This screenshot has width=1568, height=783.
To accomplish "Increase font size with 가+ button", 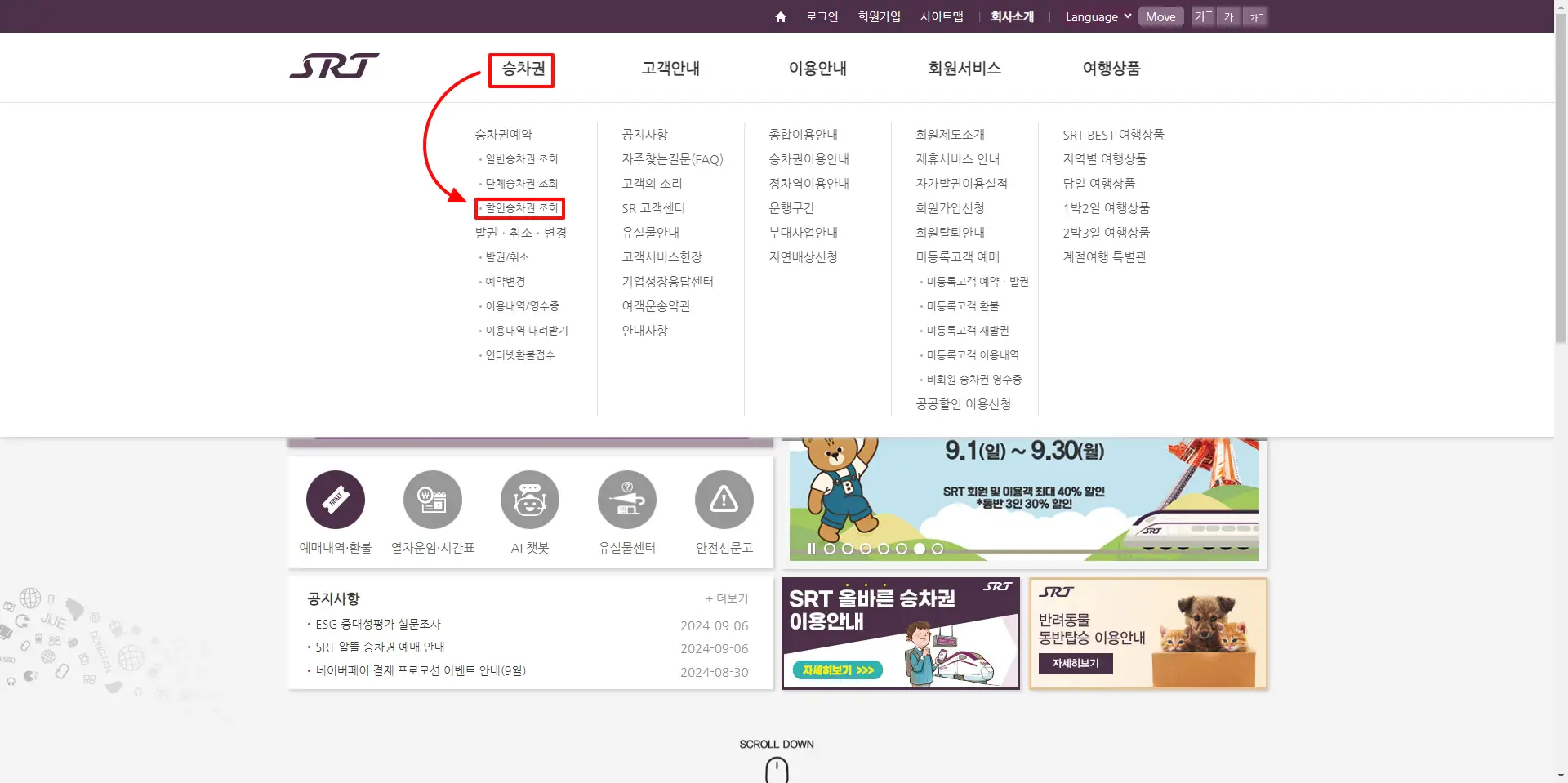I will coord(1203,16).
